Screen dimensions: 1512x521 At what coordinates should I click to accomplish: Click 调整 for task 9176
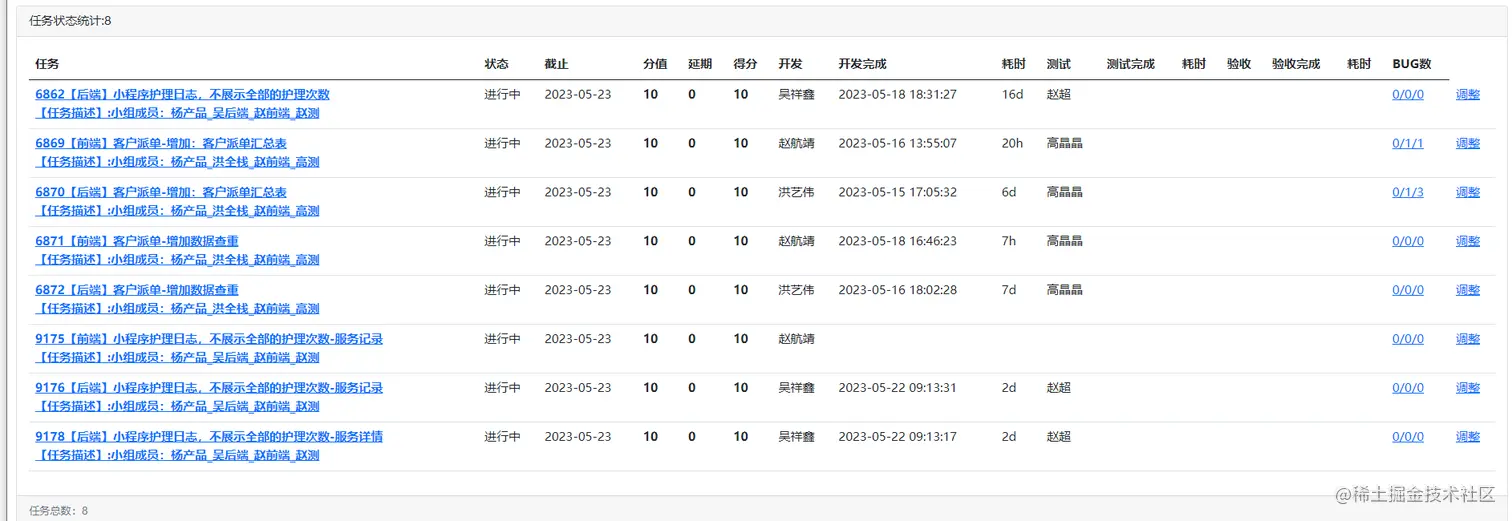[1468, 388]
